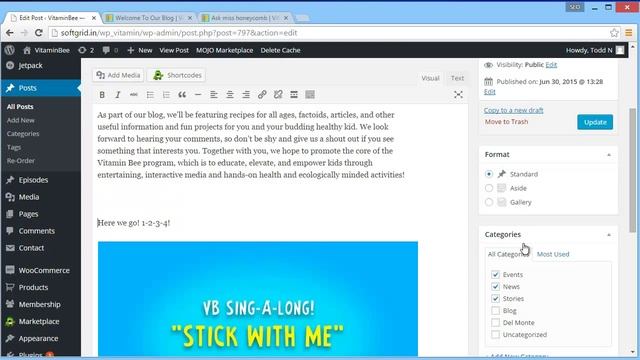This screenshot has width=640, height=360.
Task: Edit the post visibility setting
Action: coord(551,65)
